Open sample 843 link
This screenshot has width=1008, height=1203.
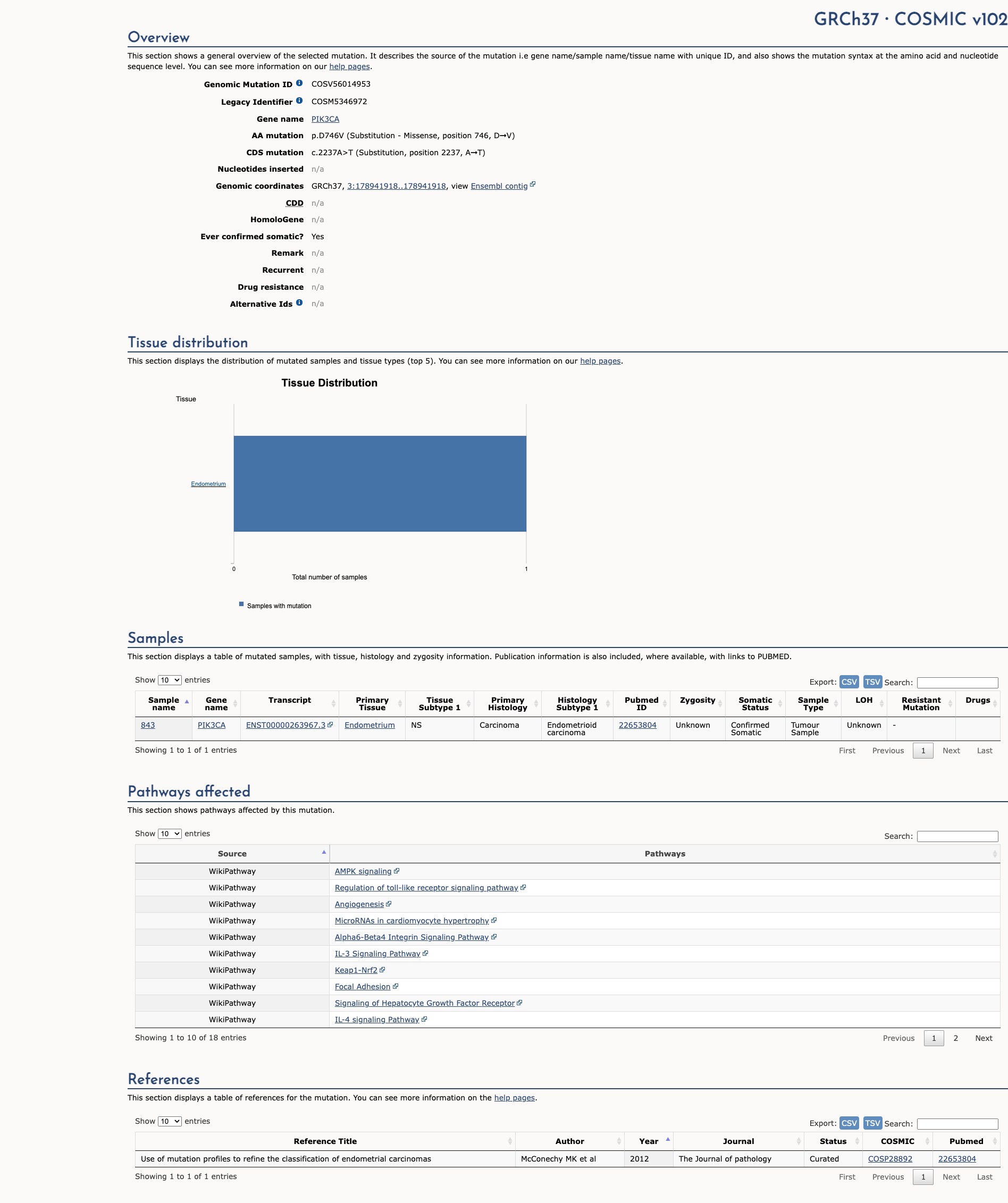[148, 725]
